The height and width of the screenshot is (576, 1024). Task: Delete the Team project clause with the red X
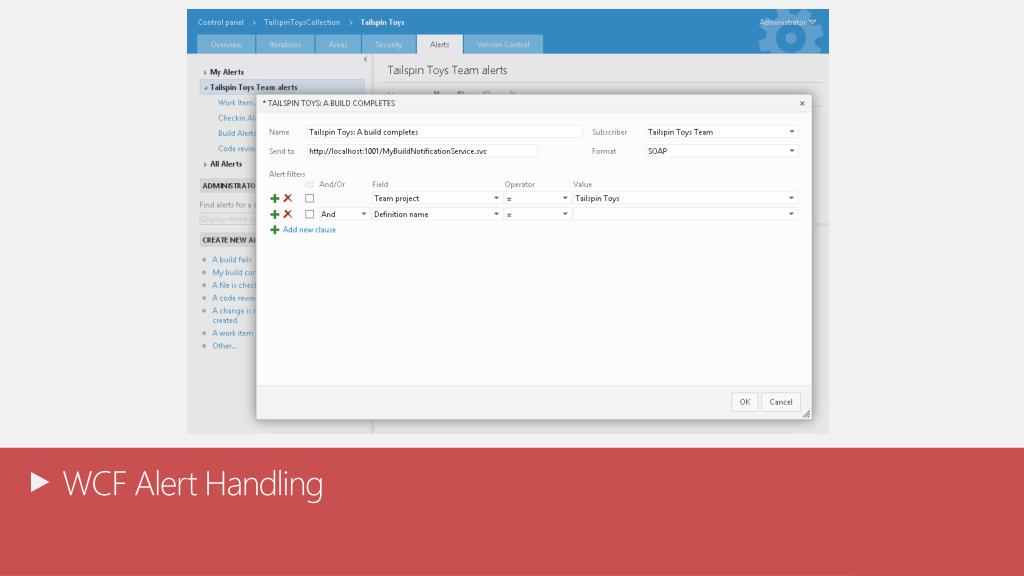288,199
